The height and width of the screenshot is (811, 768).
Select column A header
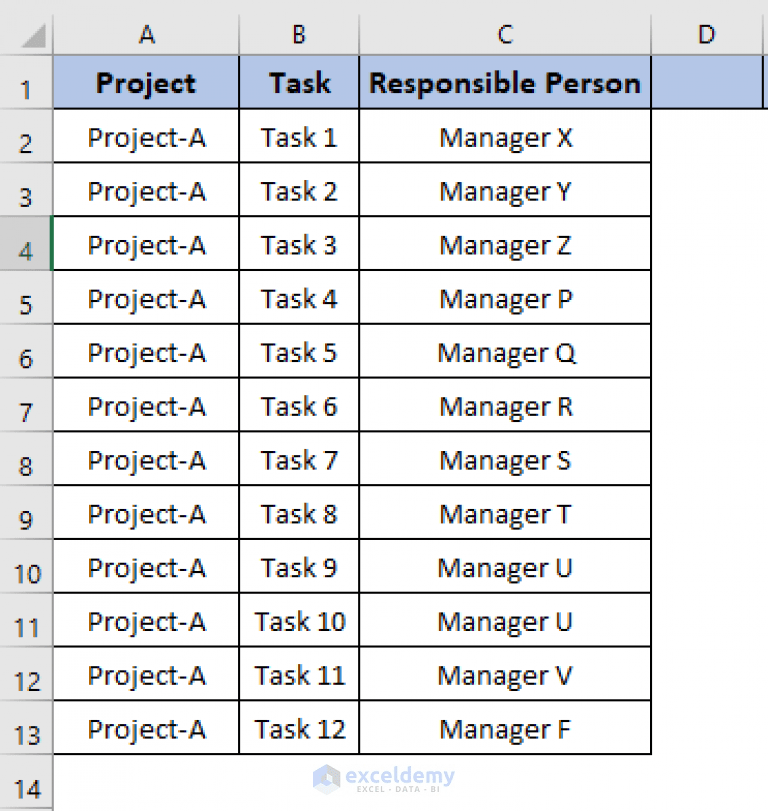point(146,33)
